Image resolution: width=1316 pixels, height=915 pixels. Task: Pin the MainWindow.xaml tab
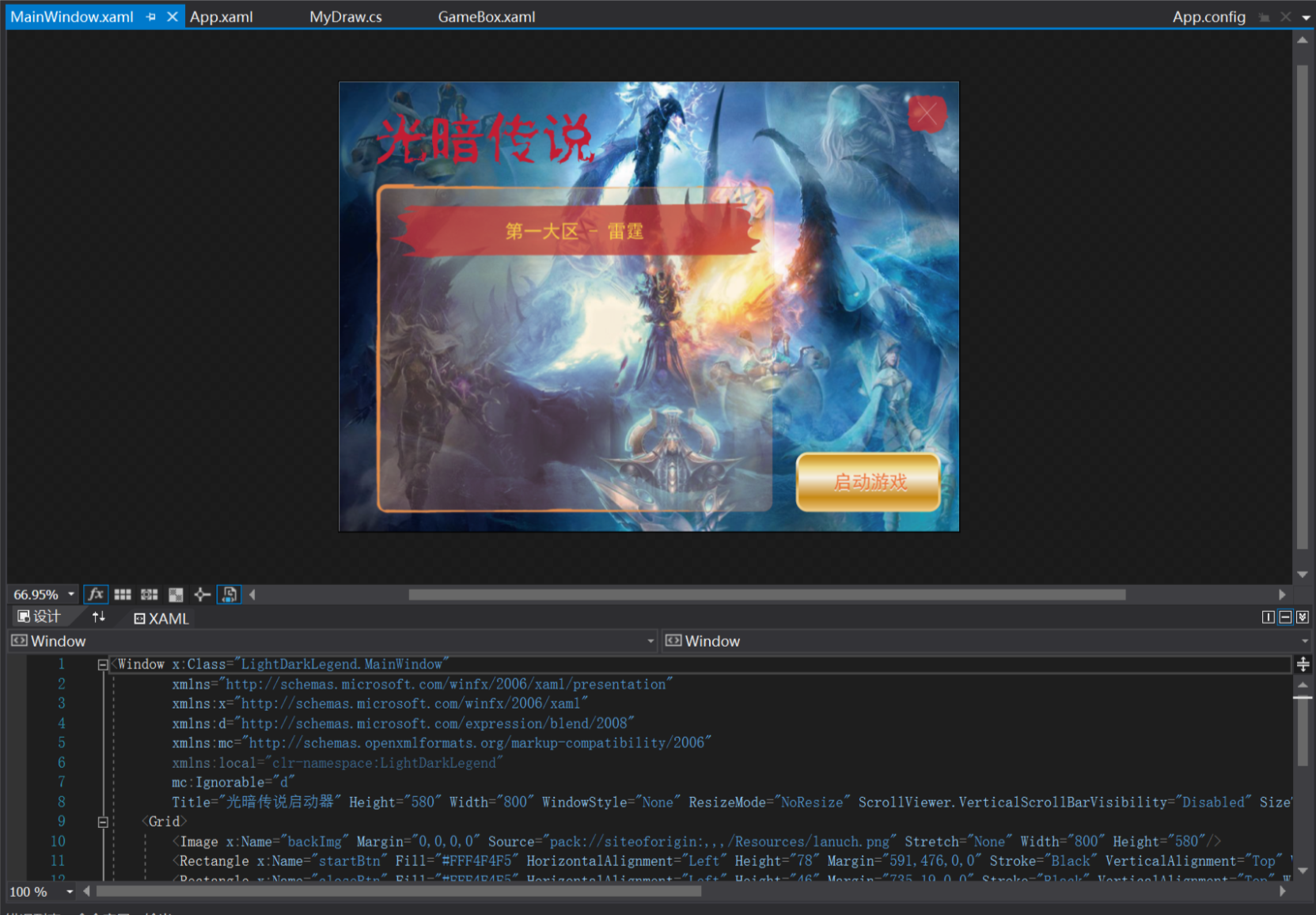pos(151,17)
